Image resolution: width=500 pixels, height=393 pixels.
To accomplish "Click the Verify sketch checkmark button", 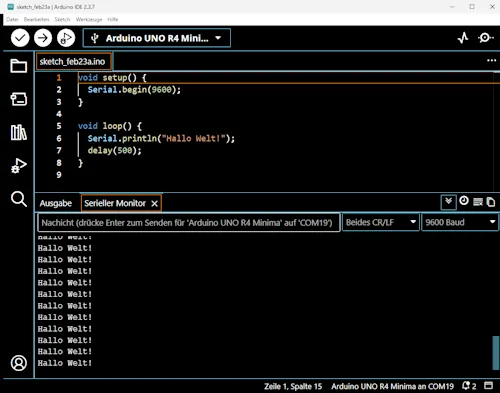I will click(20, 38).
